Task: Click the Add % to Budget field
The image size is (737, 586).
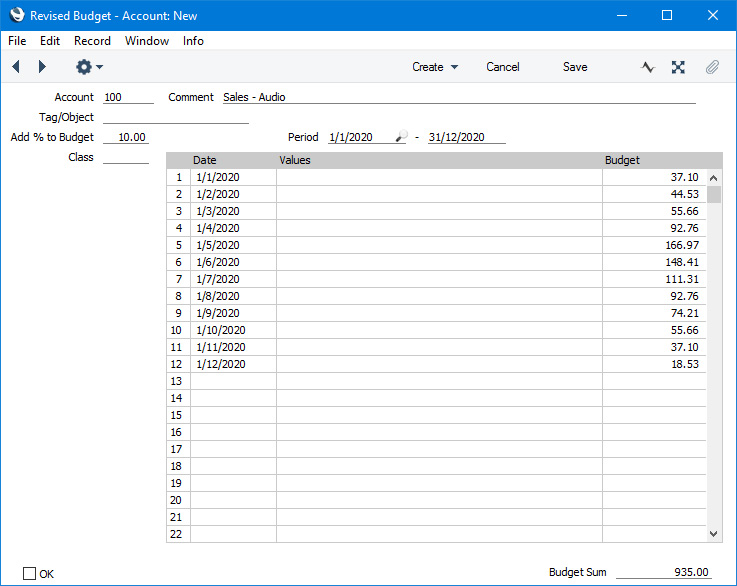Action: (126, 137)
